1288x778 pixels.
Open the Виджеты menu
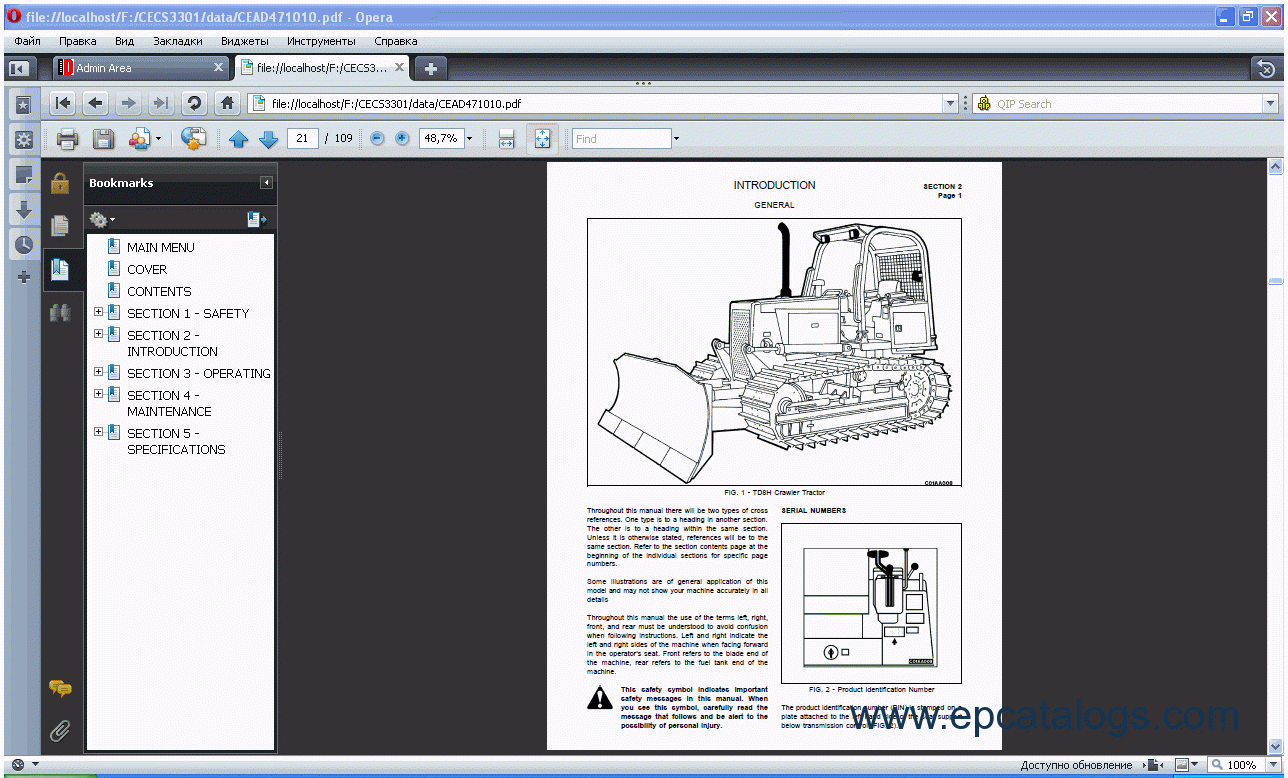point(245,41)
